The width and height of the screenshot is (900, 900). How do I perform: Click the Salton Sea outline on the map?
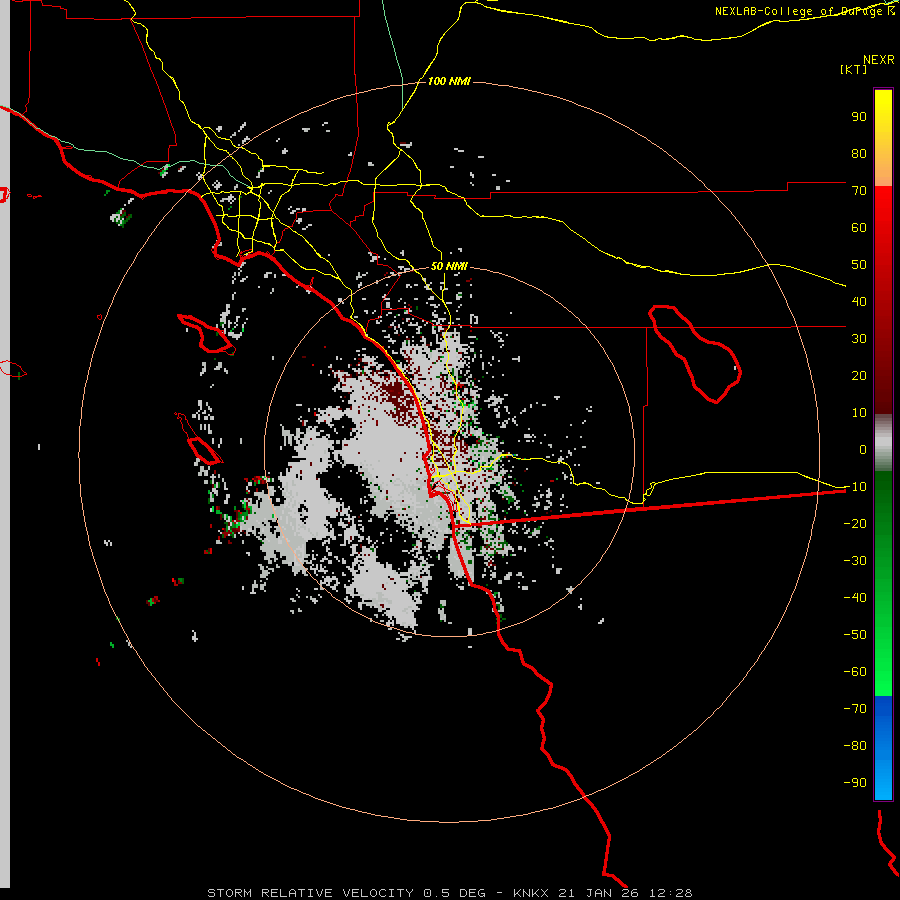tap(695, 354)
